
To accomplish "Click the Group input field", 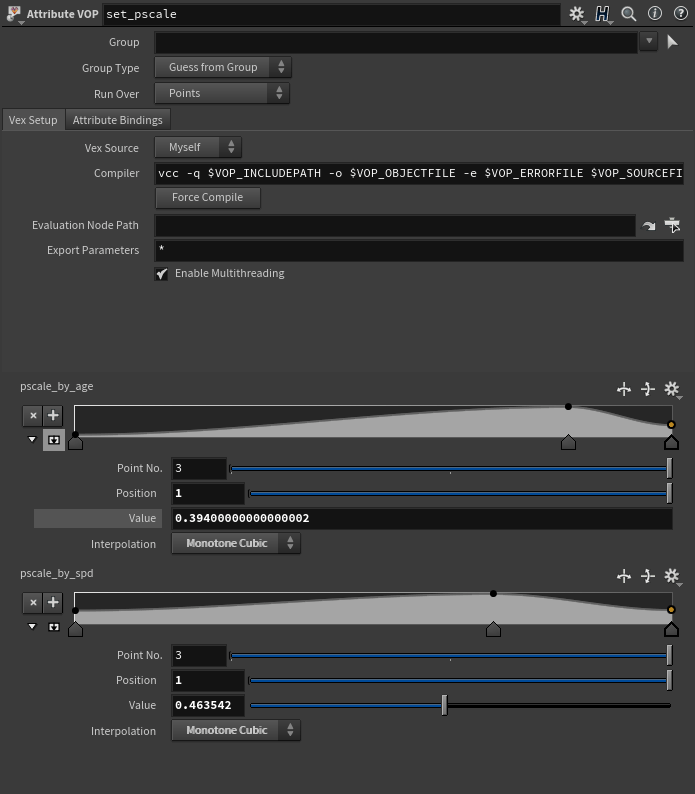I will (x=396, y=42).
